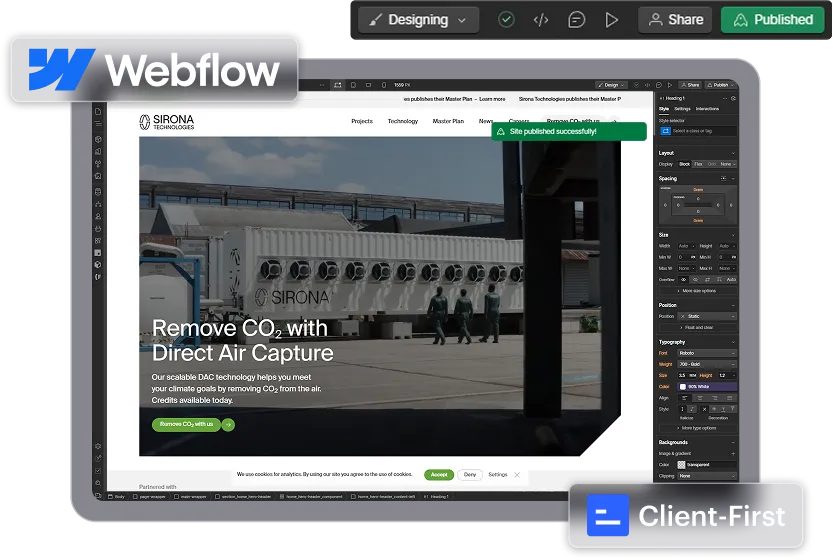Expand More size options
This screenshot has width=833, height=560.
click(699, 291)
